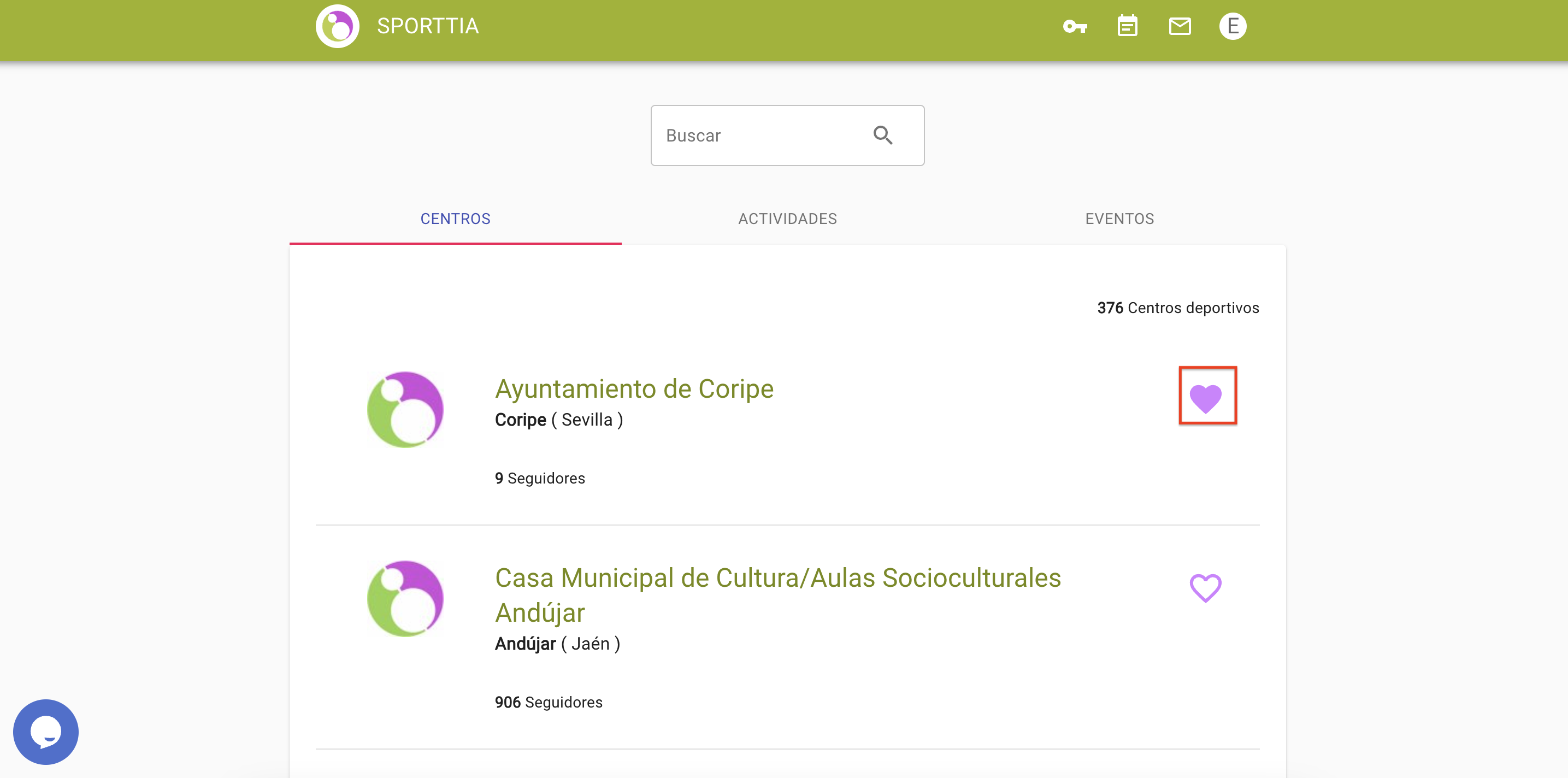The image size is (1568, 778).
Task: Click the 906 Seguidores text
Action: tap(549, 702)
